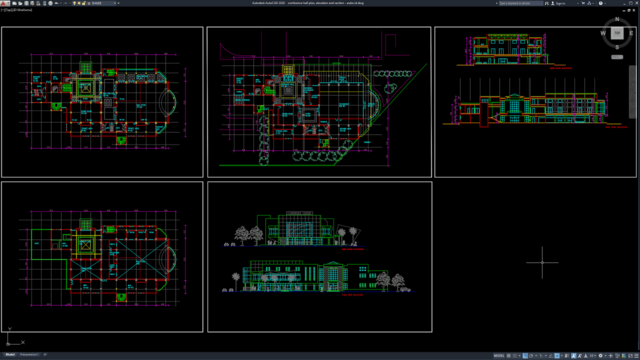Switch to the Model tab
640x360 pixels.
point(10,355)
